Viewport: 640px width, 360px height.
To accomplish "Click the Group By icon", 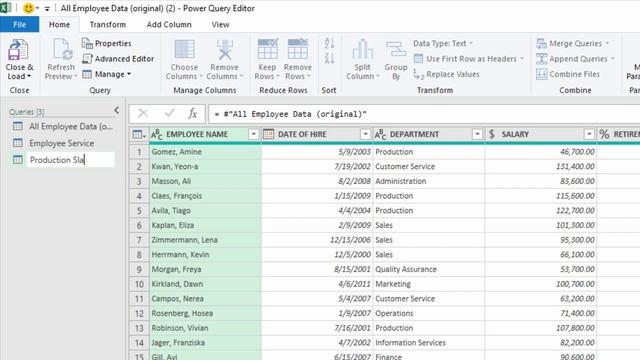I will pos(396,50).
